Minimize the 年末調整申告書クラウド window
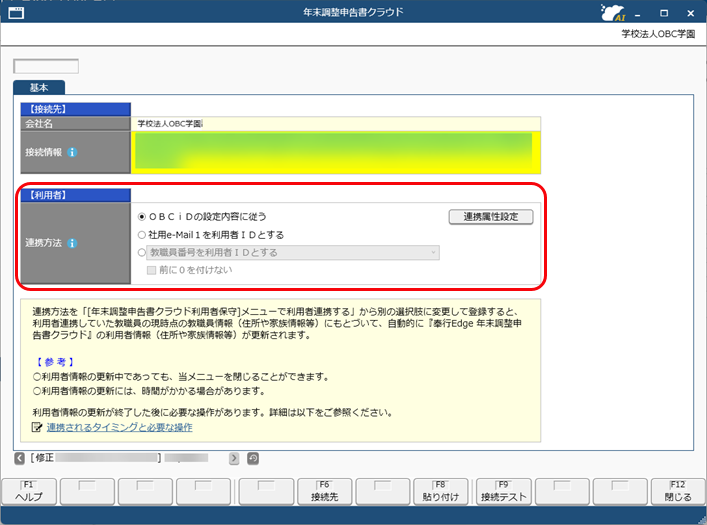 click(638, 14)
